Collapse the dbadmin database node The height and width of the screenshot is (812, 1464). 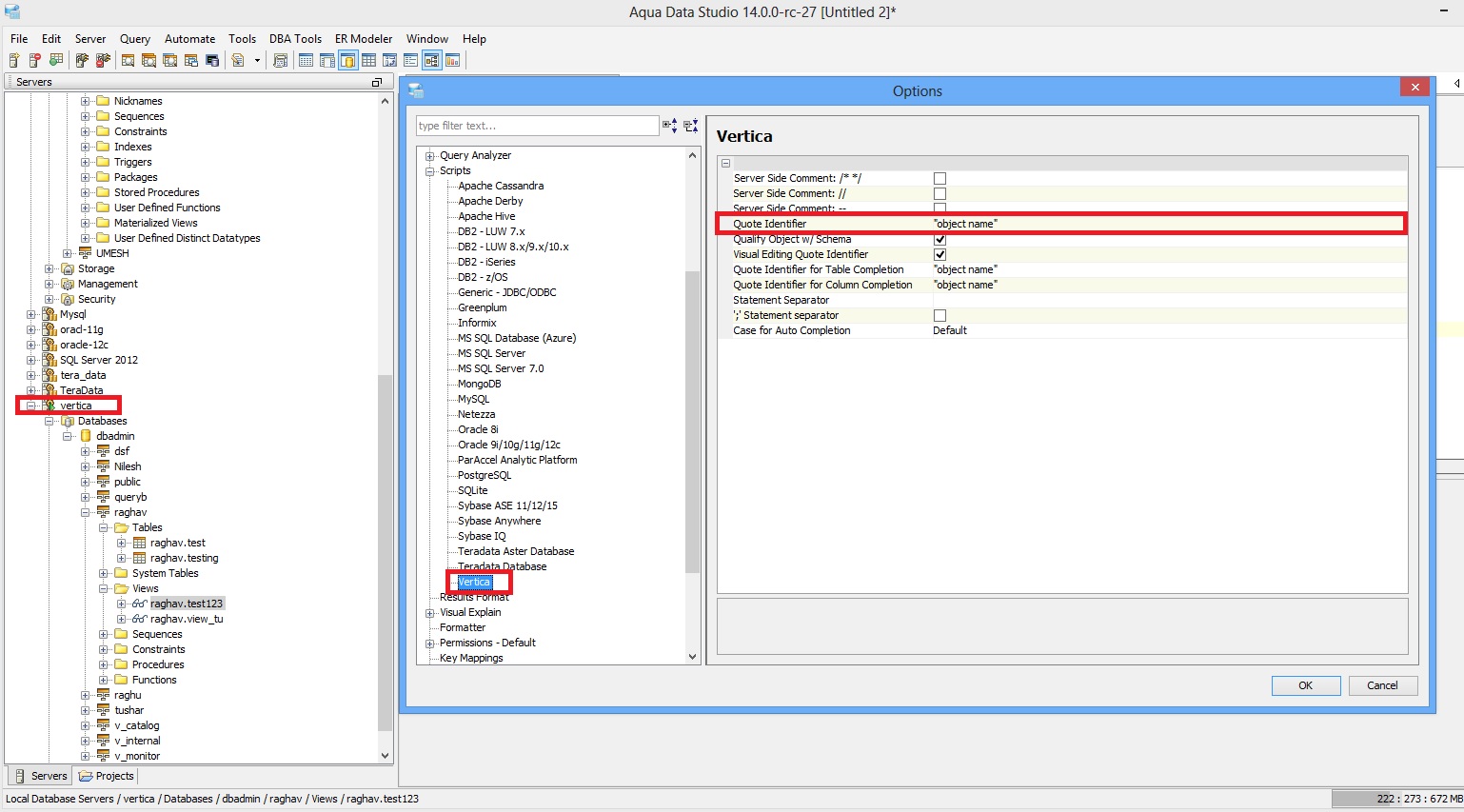click(68, 436)
